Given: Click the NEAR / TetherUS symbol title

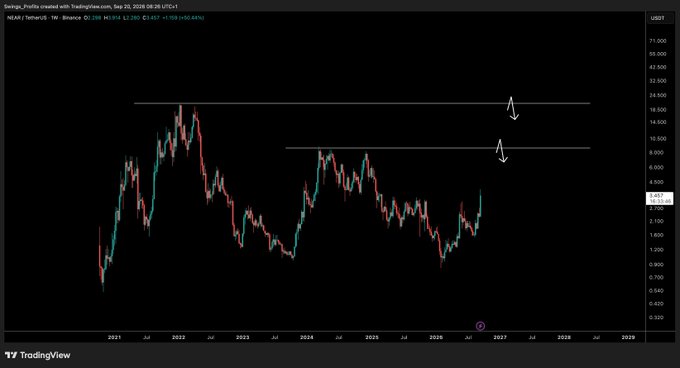Looking at the screenshot, I should 44,18.
